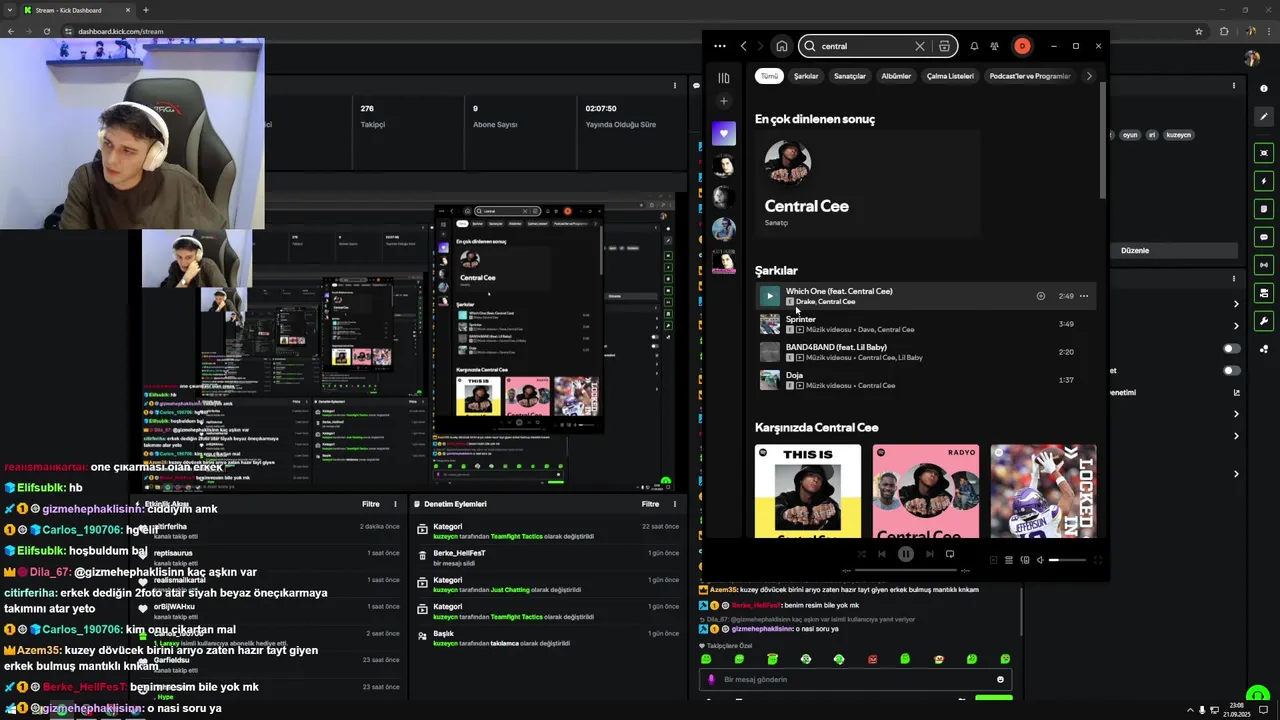
Task: Go to previous track in Spotify
Action: pos(882,554)
